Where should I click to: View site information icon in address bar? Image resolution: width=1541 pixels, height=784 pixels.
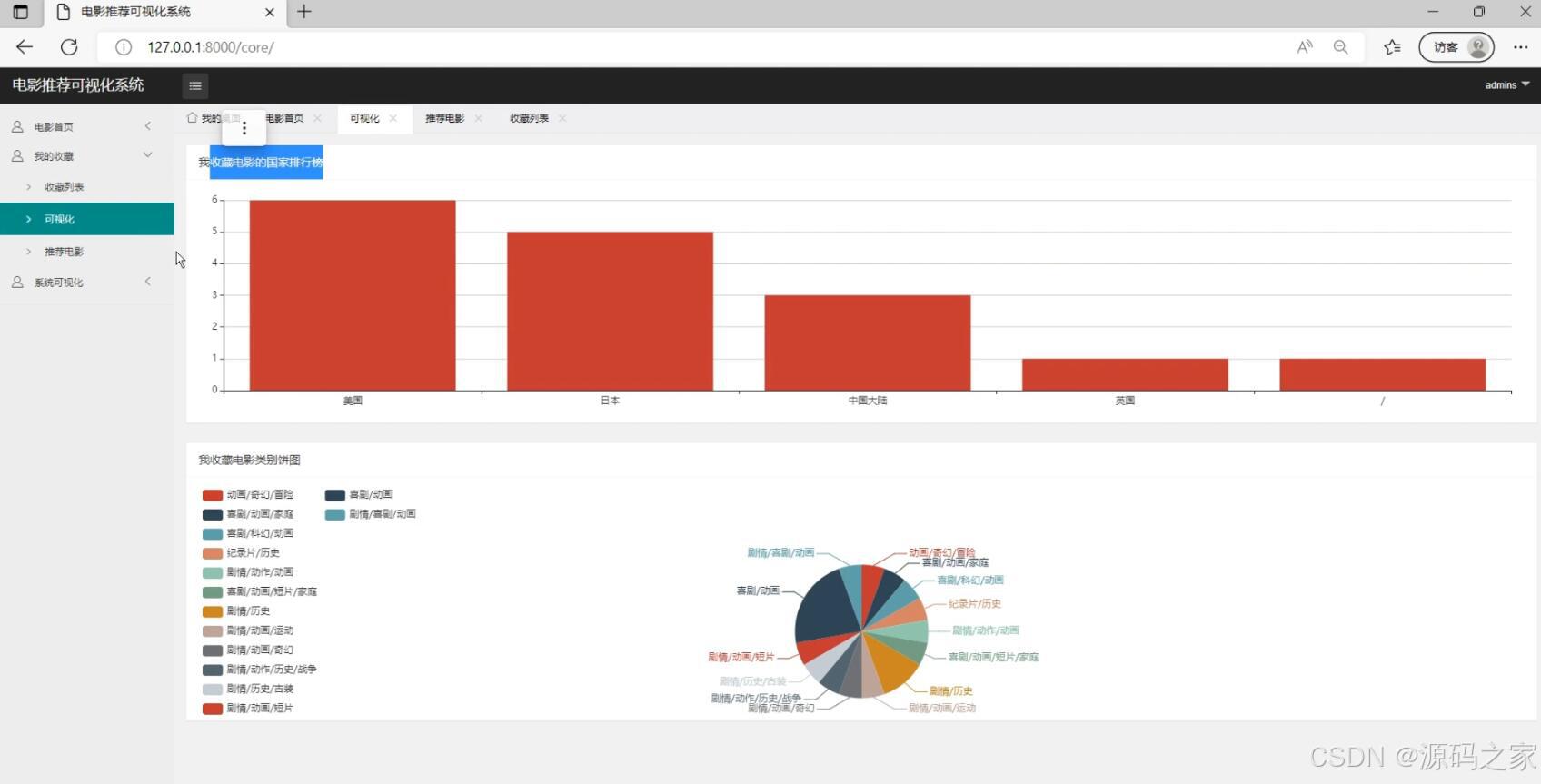click(124, 47)
